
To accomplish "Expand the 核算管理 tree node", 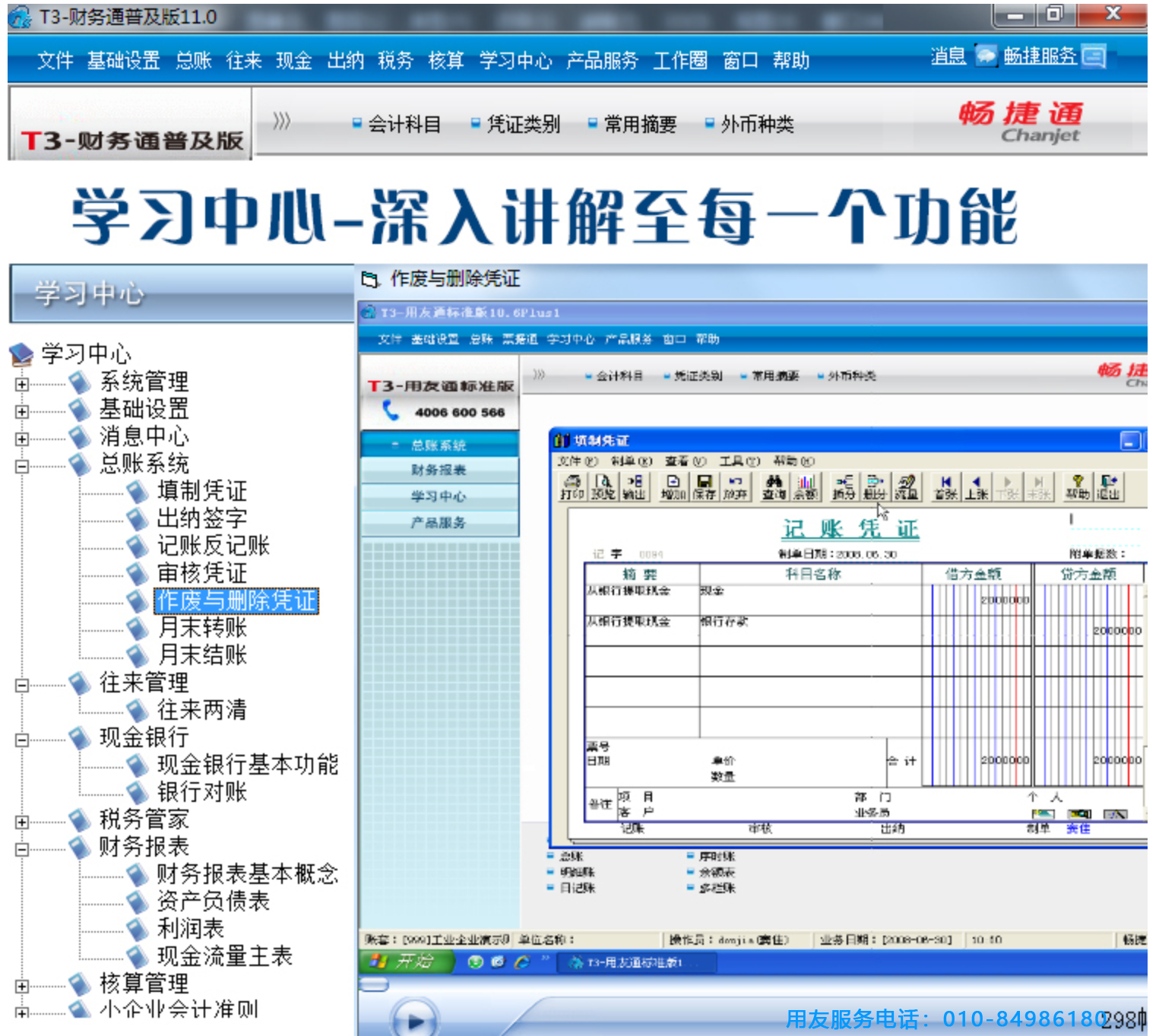I will click(22, 987).
